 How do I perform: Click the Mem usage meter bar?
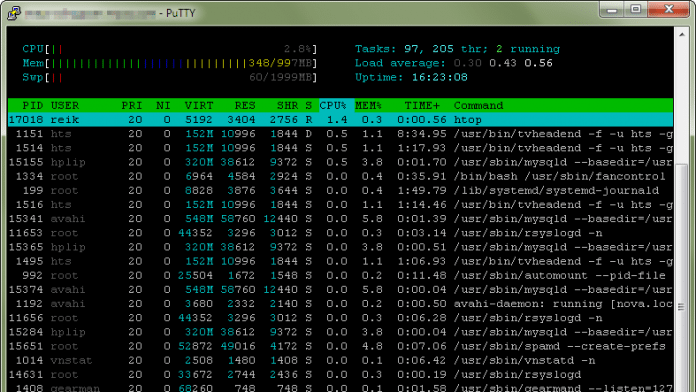coord(170,63)
